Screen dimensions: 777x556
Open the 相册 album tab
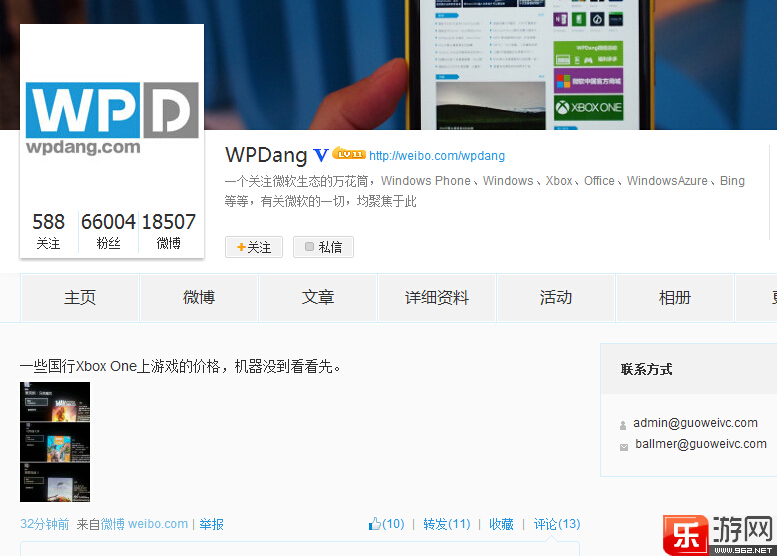674,298
